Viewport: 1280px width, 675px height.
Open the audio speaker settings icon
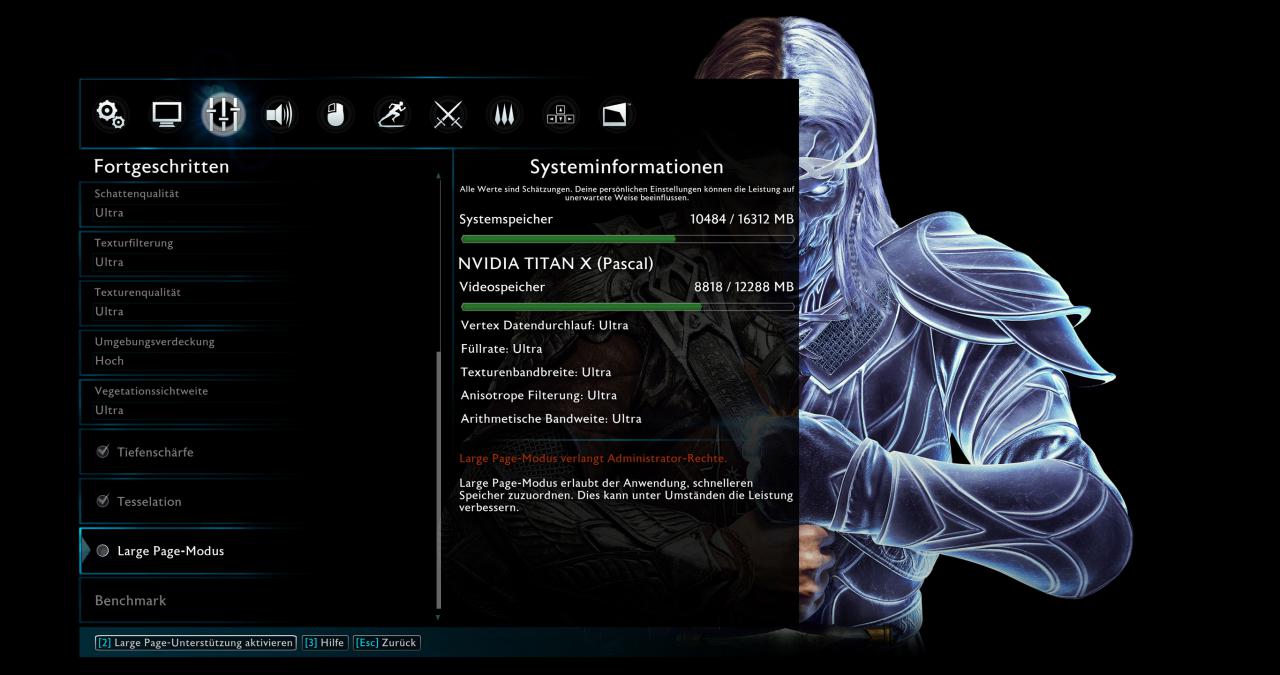(279, 115)
